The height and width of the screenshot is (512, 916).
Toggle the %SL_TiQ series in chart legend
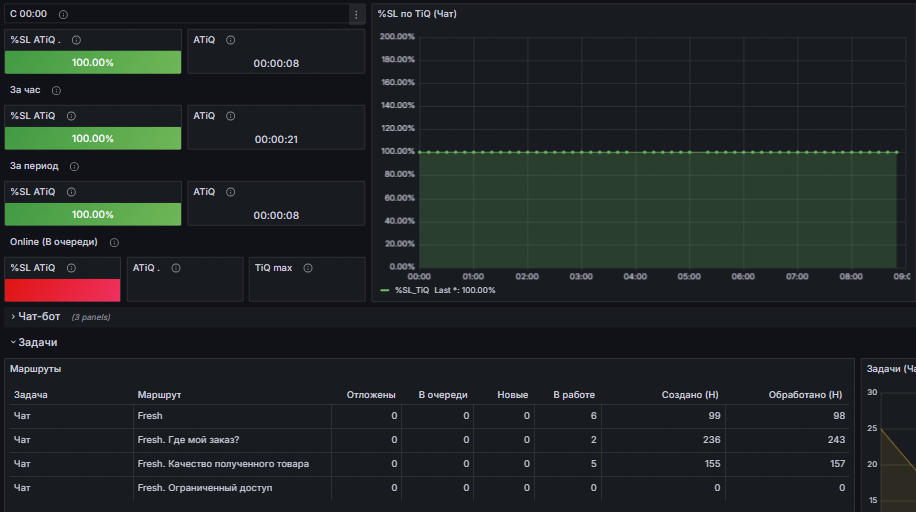point(412,290)
